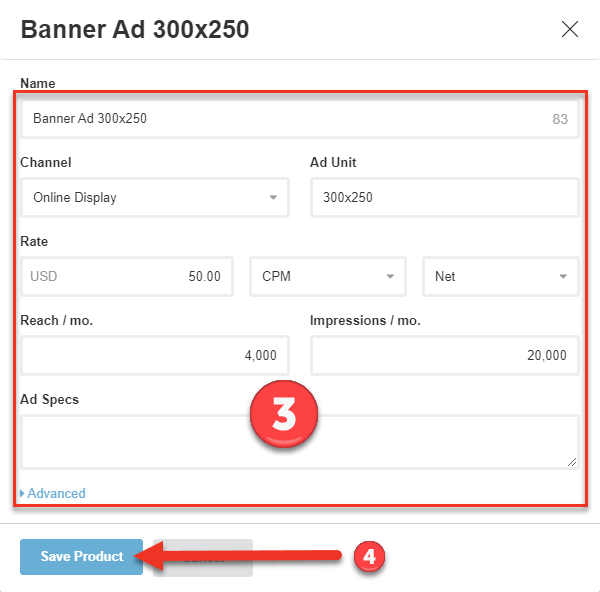The width and height of the screenshot is (600, 592).
Task: Click the Name text field
Action: tap(280, 119)
